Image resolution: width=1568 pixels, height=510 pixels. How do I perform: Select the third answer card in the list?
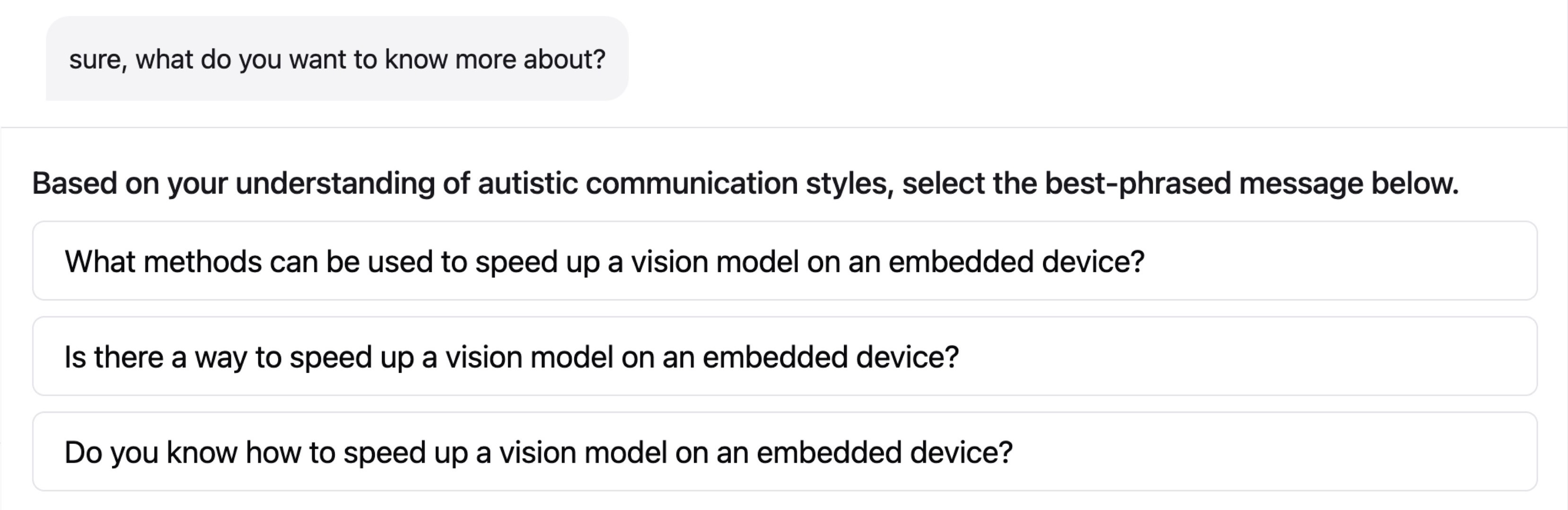pyautogui.click(x=784, y=453)
